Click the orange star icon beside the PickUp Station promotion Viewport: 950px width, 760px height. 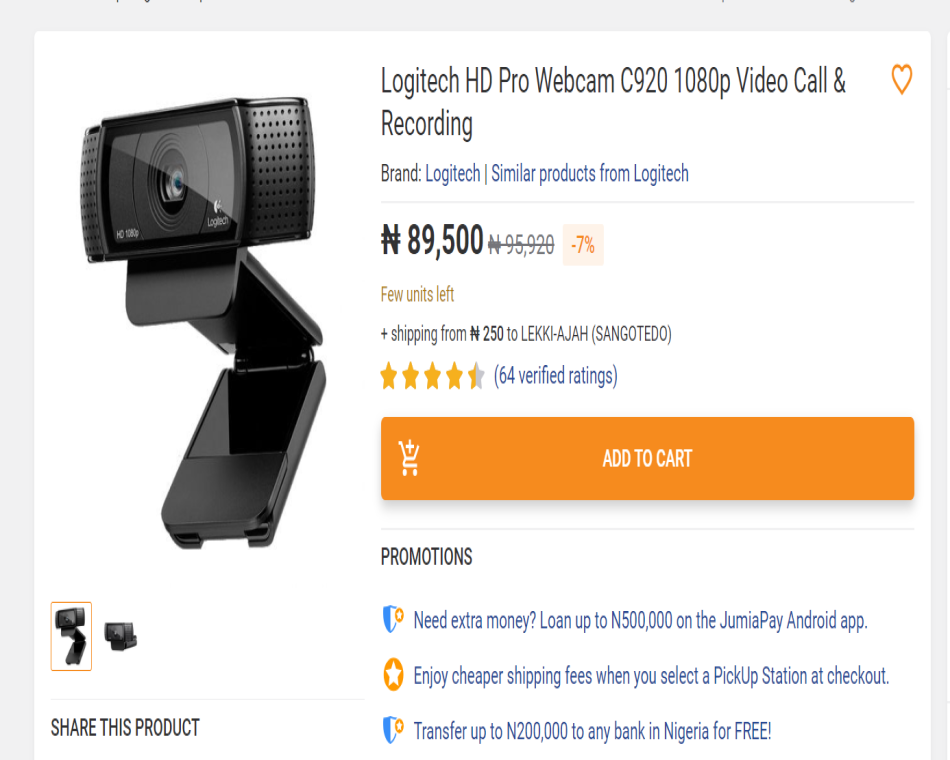point(393,675)
